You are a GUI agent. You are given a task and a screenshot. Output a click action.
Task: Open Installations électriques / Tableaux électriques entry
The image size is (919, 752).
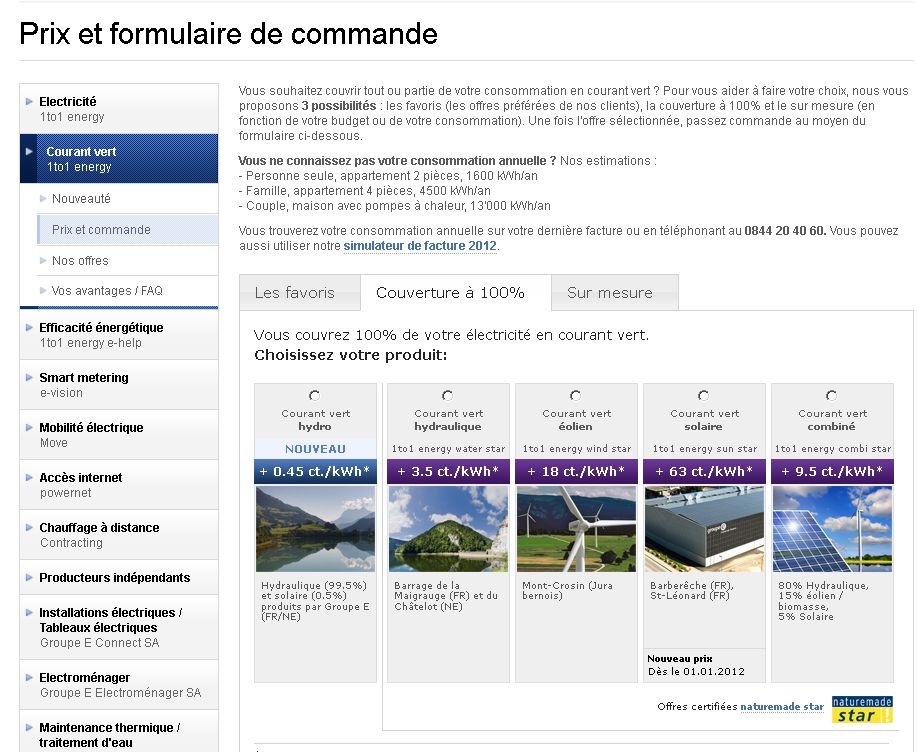click(x=119, y=627)
